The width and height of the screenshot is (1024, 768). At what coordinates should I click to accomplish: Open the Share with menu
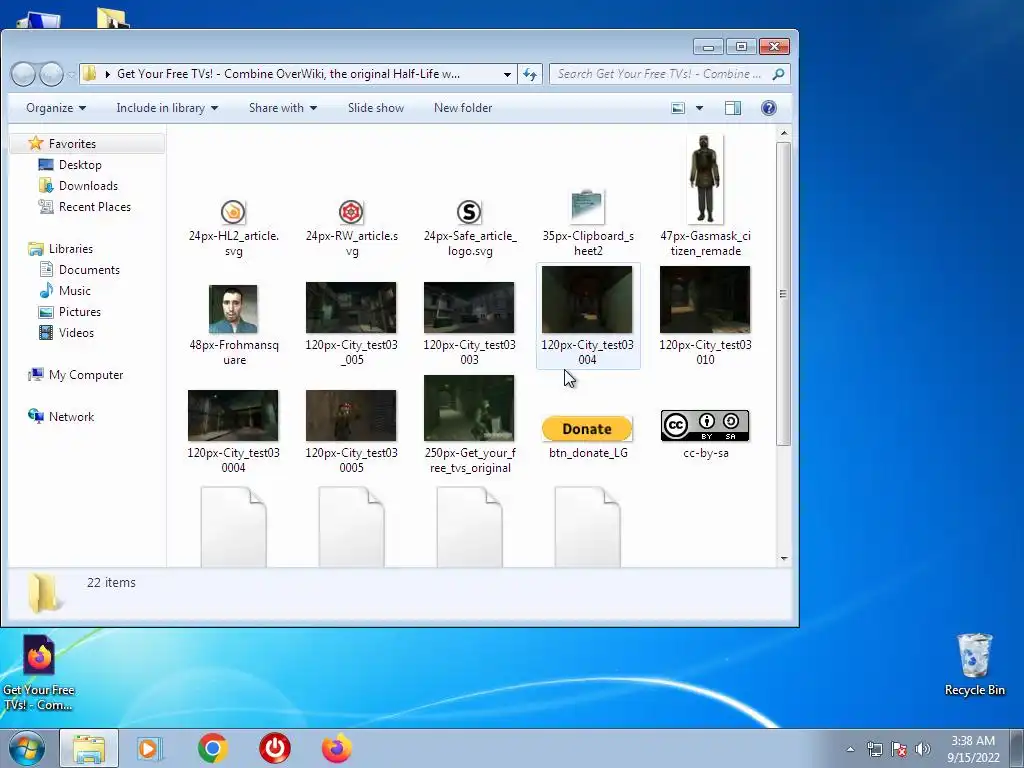tap(283, 108)
